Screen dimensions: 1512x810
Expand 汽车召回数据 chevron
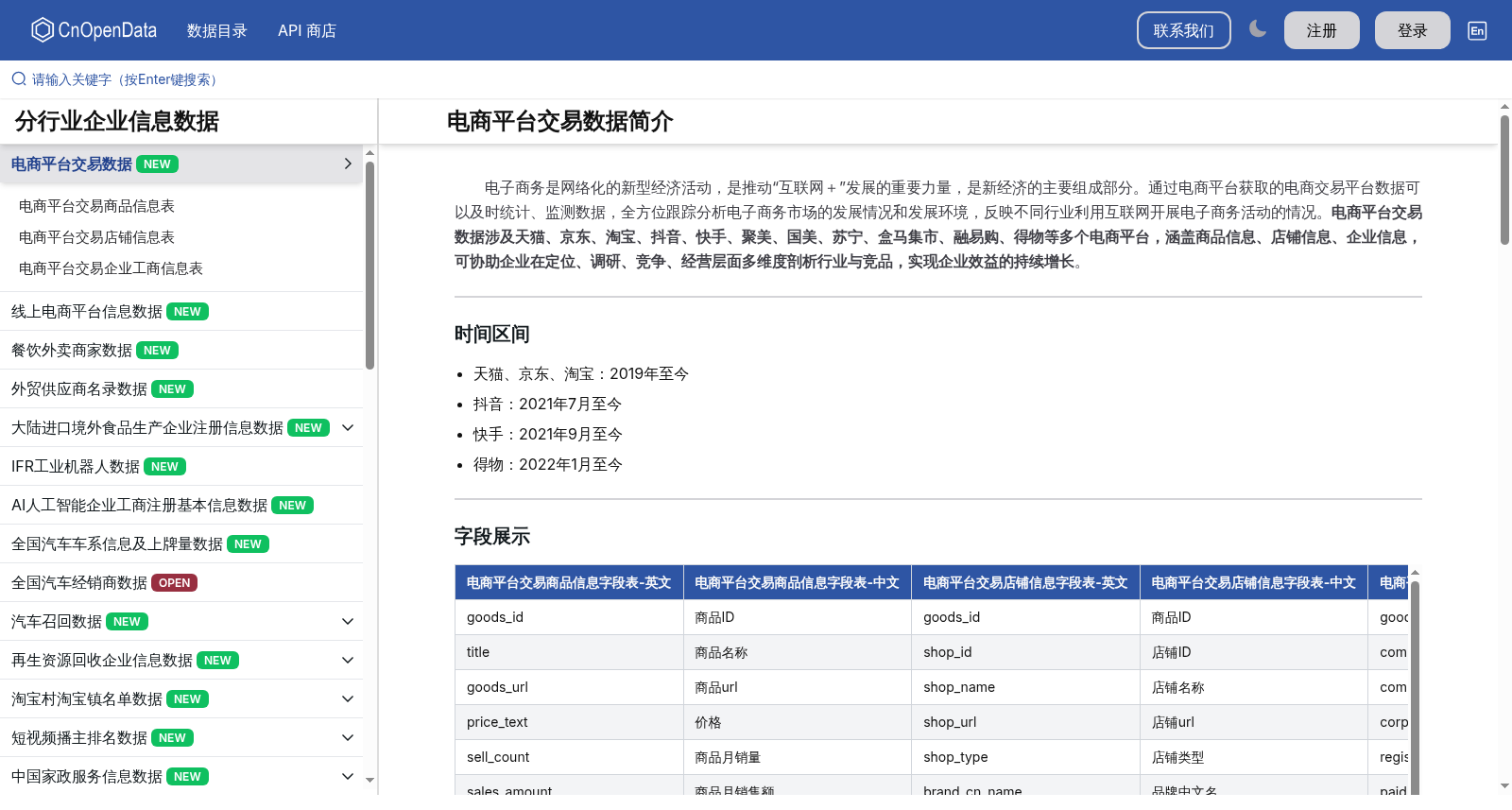click(348, 621)
